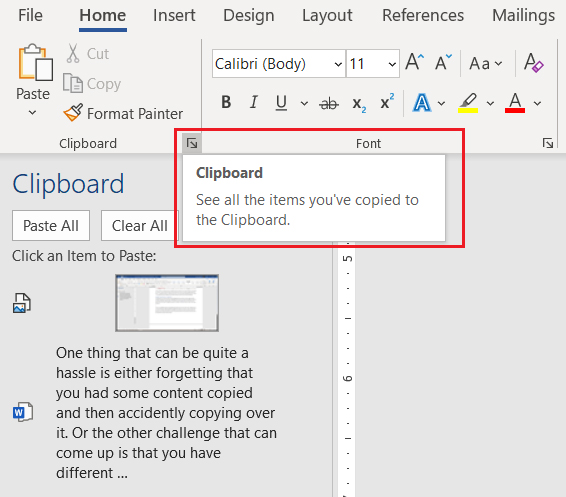Click the picture item icon in Clipboard pane
The image size is (566, 497).
22,303
